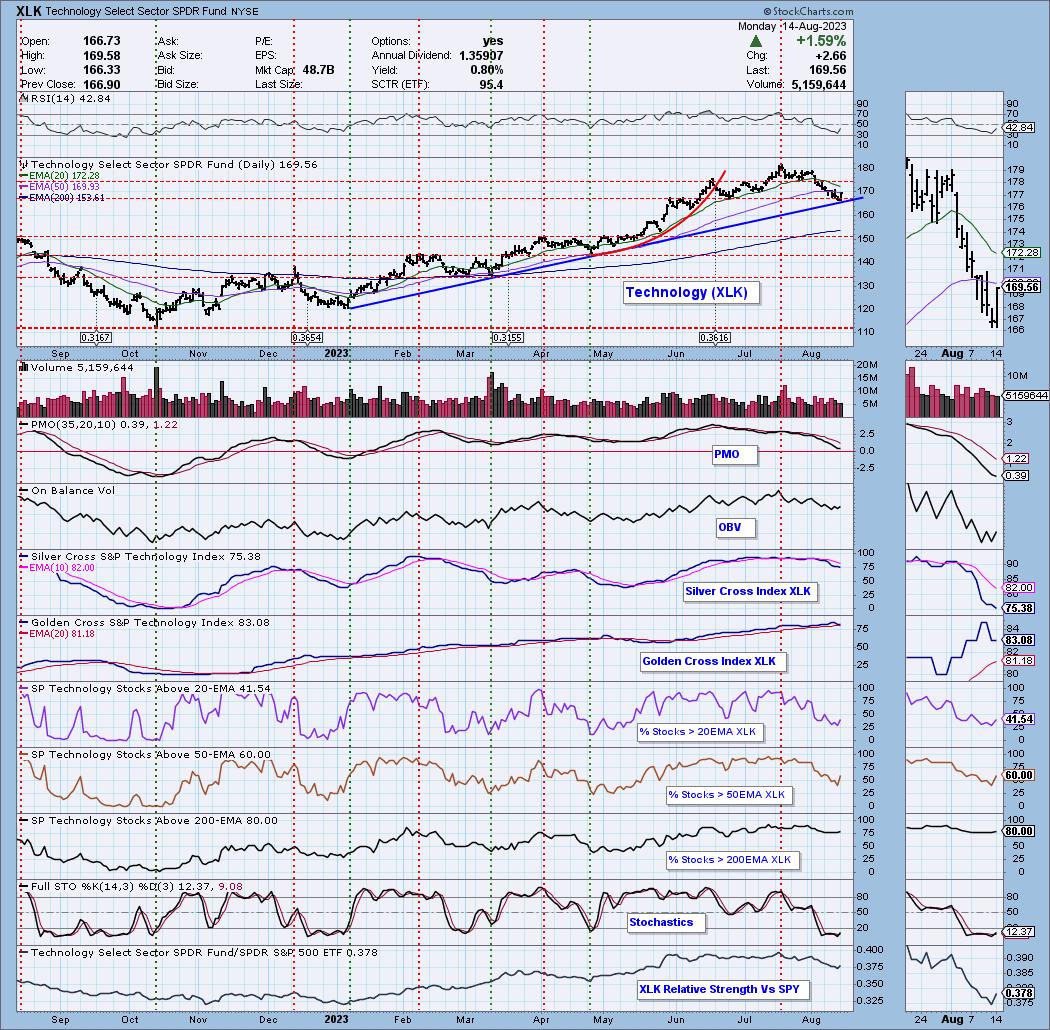Click the 41.54 value tag at right
The height and width of the screenshot is (1030, 1050).
pyautogui.click(x=1020, y=719)
